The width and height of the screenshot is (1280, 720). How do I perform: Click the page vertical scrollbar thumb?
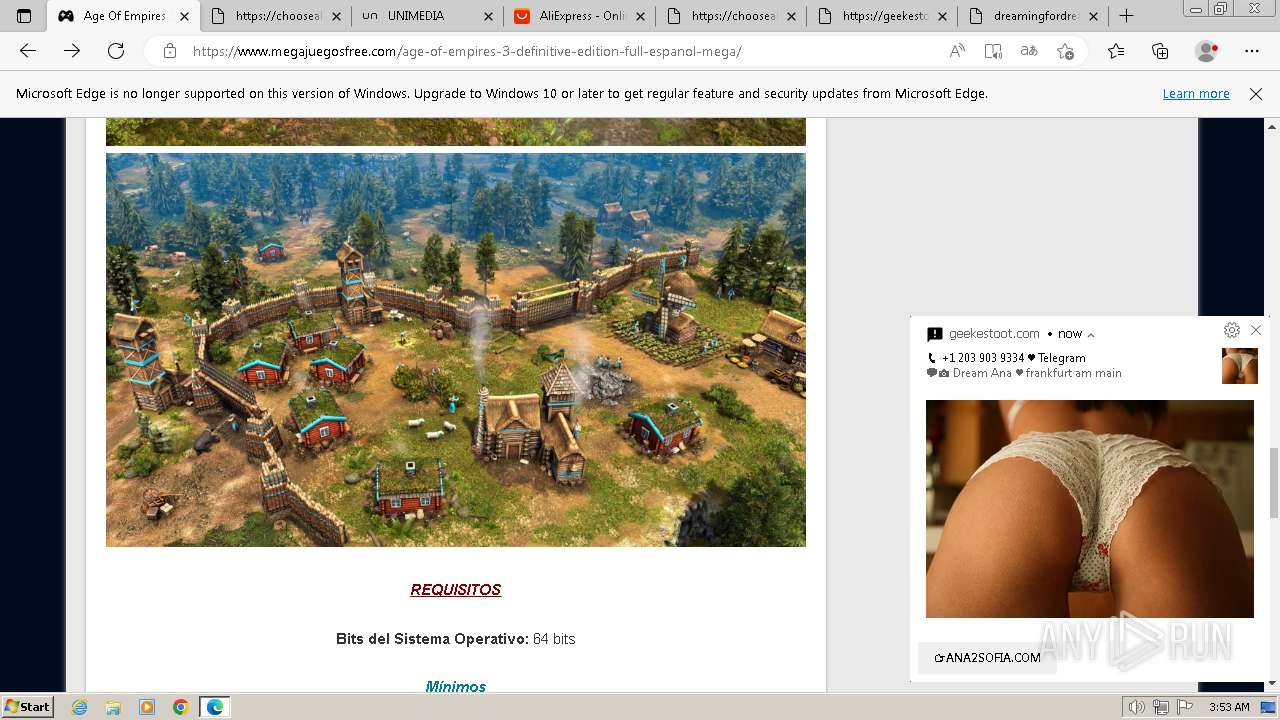click(x=1272, y=483)
